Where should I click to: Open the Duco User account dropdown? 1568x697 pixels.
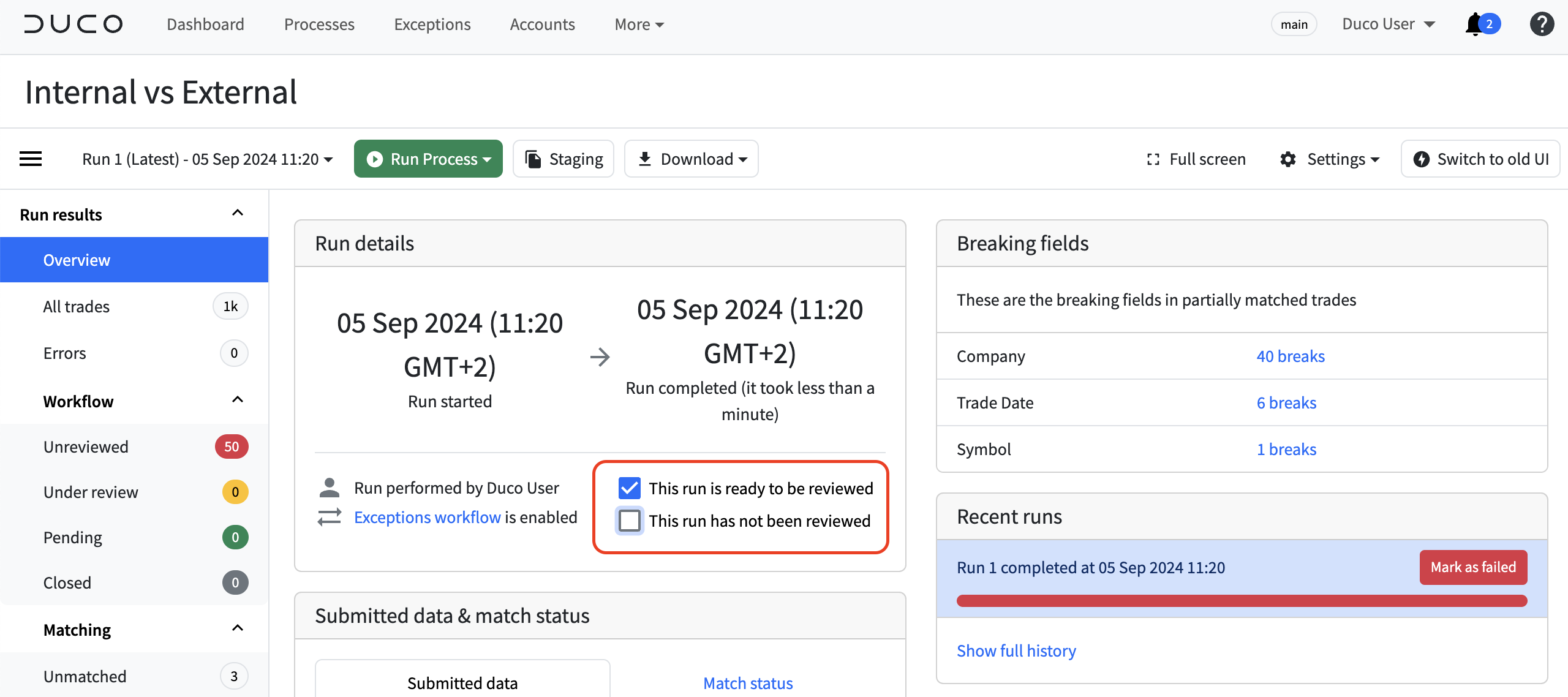[1389, 24]
